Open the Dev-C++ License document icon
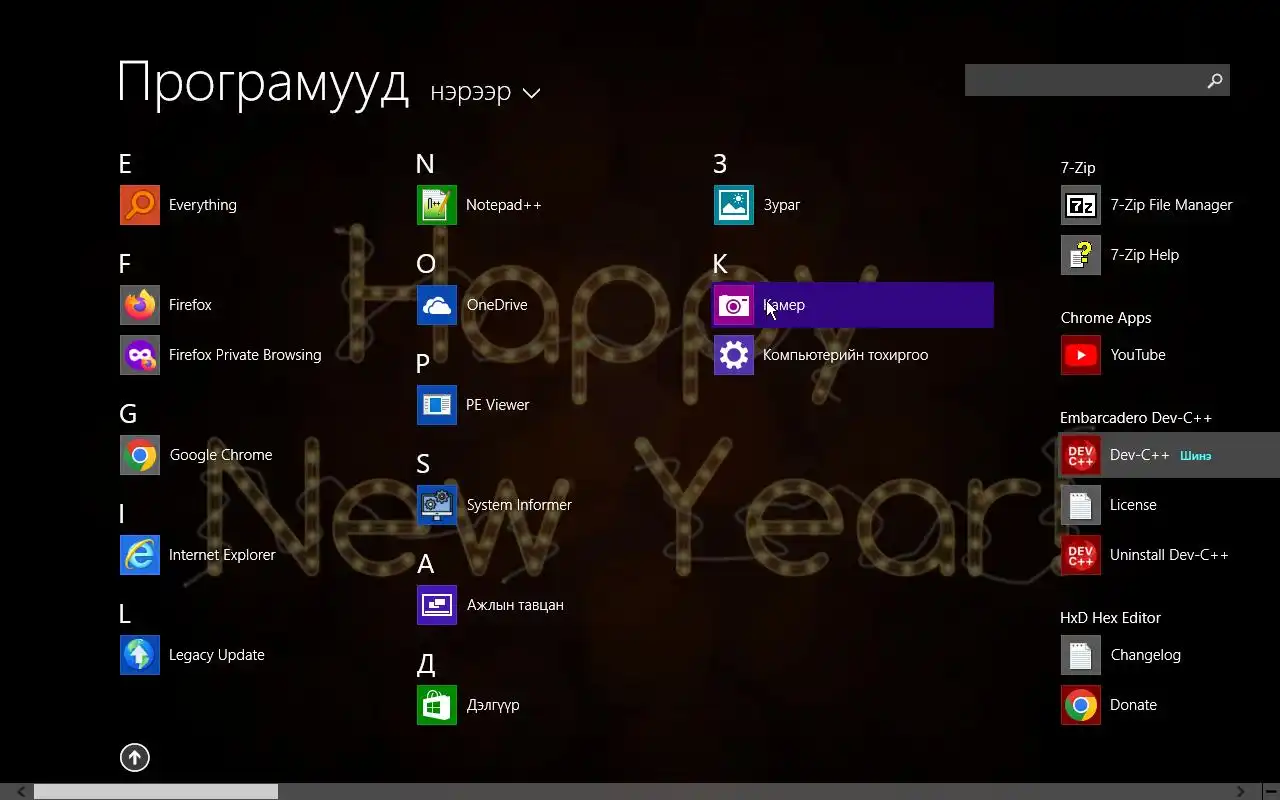This screenshot has height=800, width=1280. click(x=1081, y=505)
